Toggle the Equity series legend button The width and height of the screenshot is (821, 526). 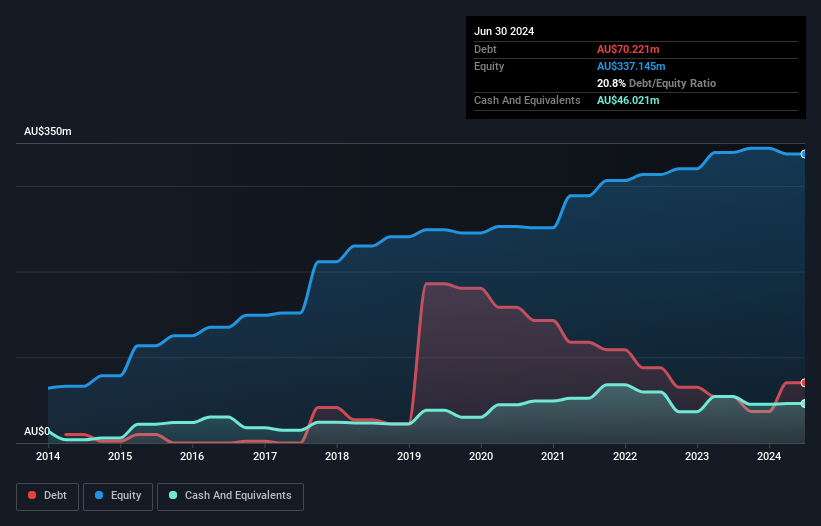click(118, 496)
